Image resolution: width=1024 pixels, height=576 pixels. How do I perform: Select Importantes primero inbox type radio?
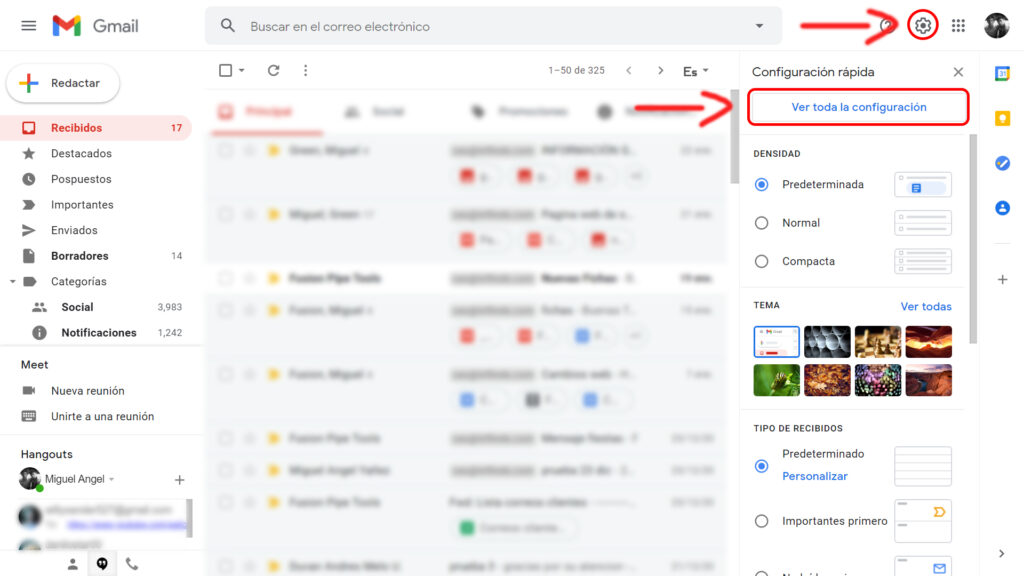(761, 521)
